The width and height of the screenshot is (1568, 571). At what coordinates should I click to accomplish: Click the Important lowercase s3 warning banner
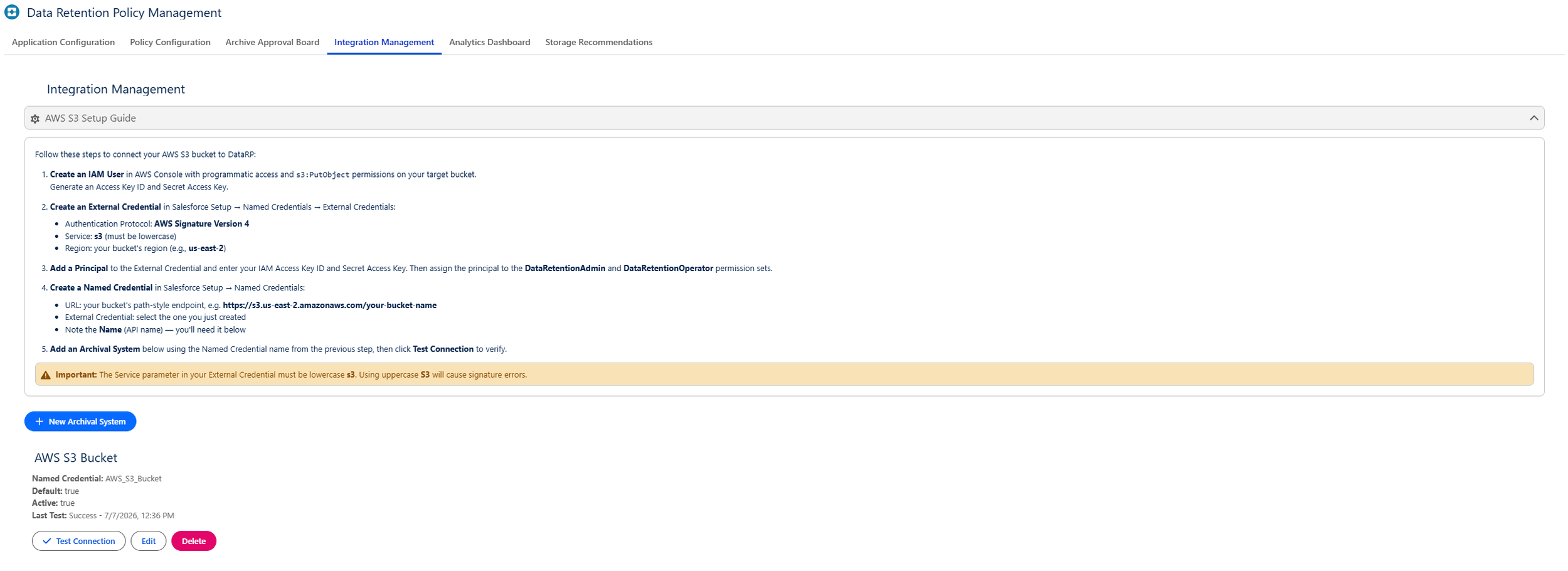pyautogui.click(x=784, y=375)
